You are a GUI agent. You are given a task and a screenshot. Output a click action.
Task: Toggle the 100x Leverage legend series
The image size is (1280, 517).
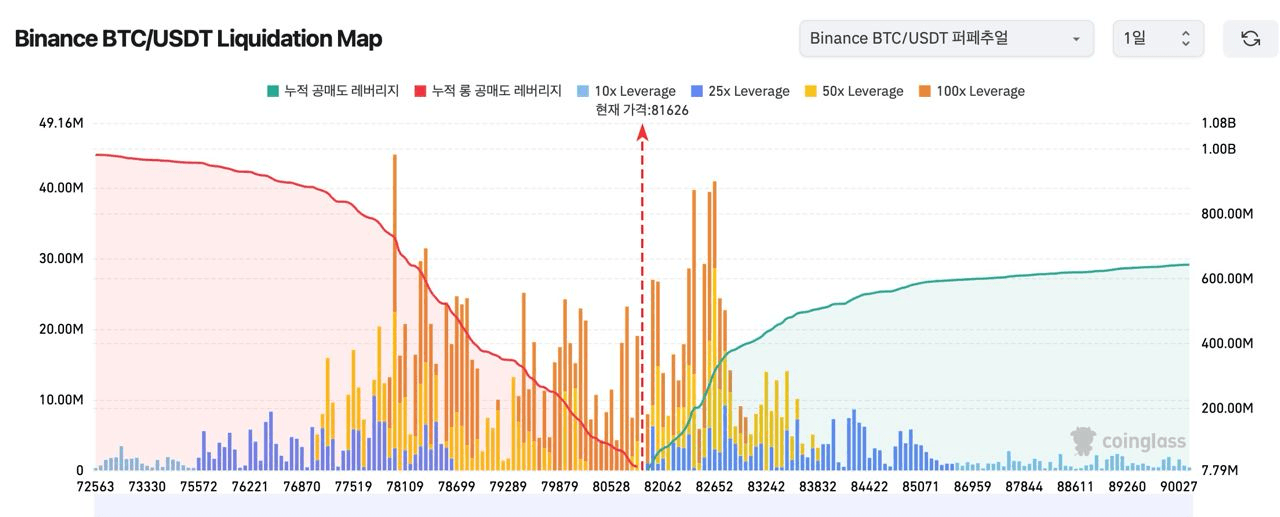pyautogui.click(x=971, y=91)
